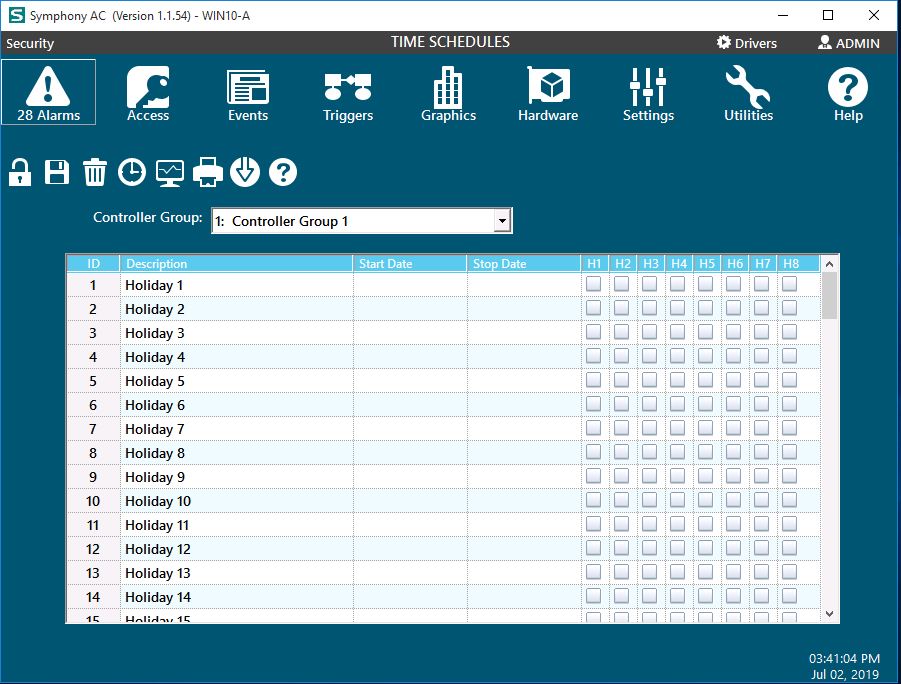Screen dimensions: 901x684
Task: Click the scroll up arrow in holiday table
Action: [829, 264]
